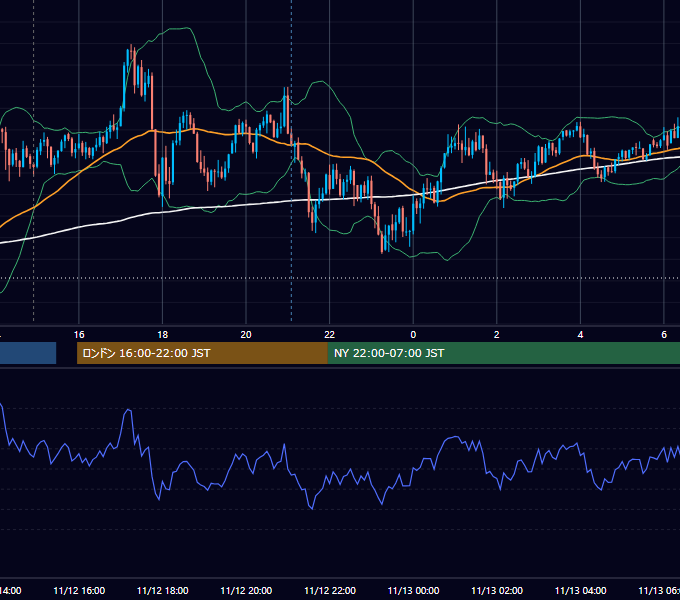Screen dimensions: 680x600
Task: Click the 11/12 16:00 date label
Action: [x=79, y=590]
